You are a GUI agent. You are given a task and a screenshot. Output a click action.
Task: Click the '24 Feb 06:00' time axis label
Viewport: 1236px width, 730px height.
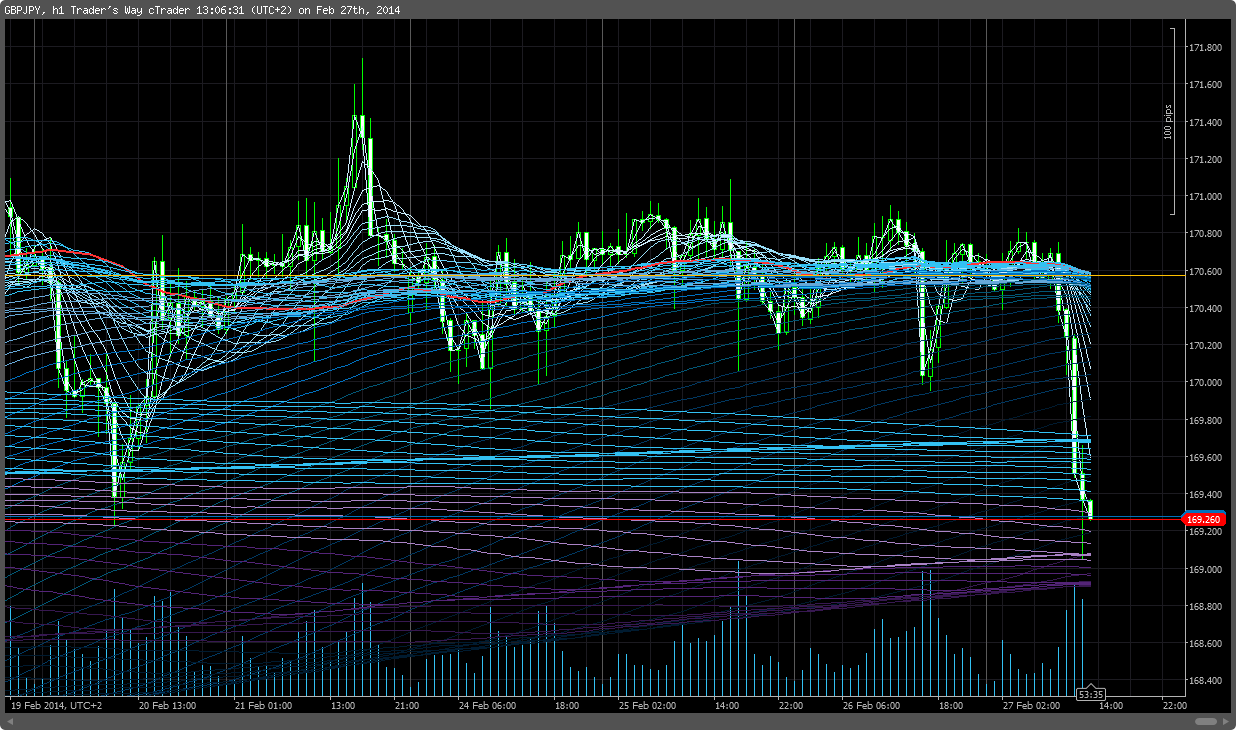[x=487, y=706]
